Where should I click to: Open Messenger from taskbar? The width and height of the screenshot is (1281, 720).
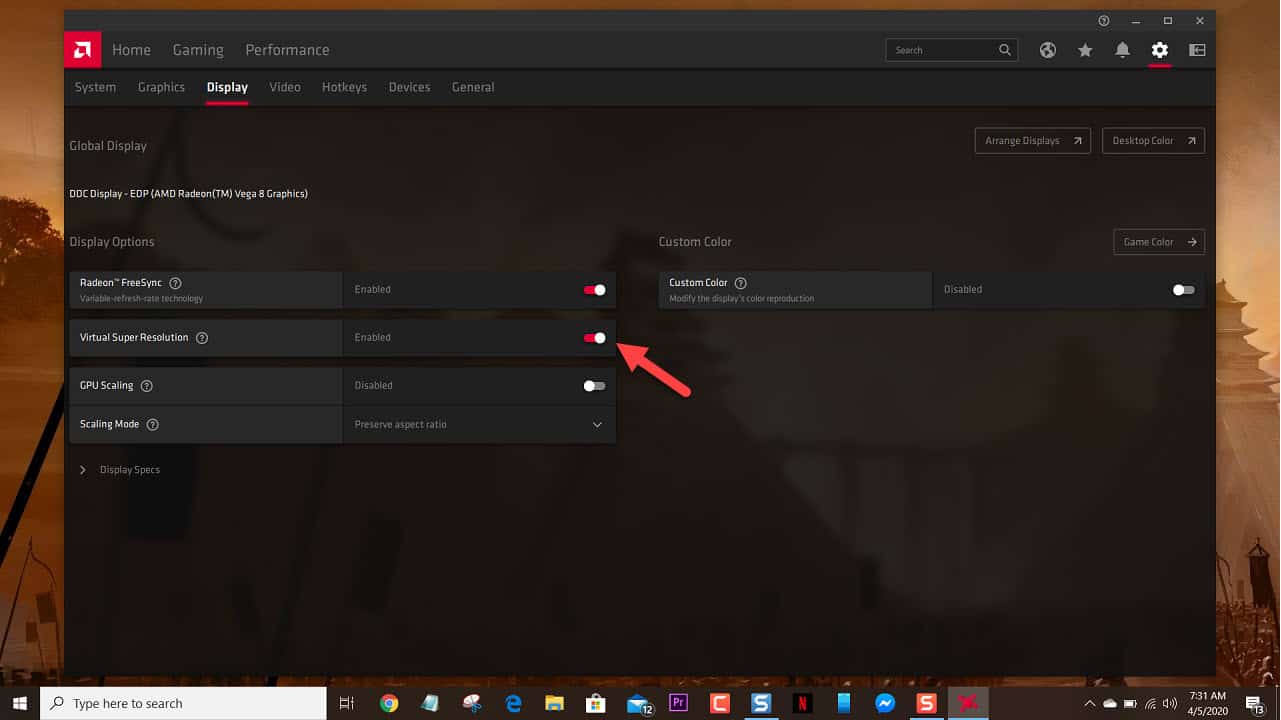885,703
